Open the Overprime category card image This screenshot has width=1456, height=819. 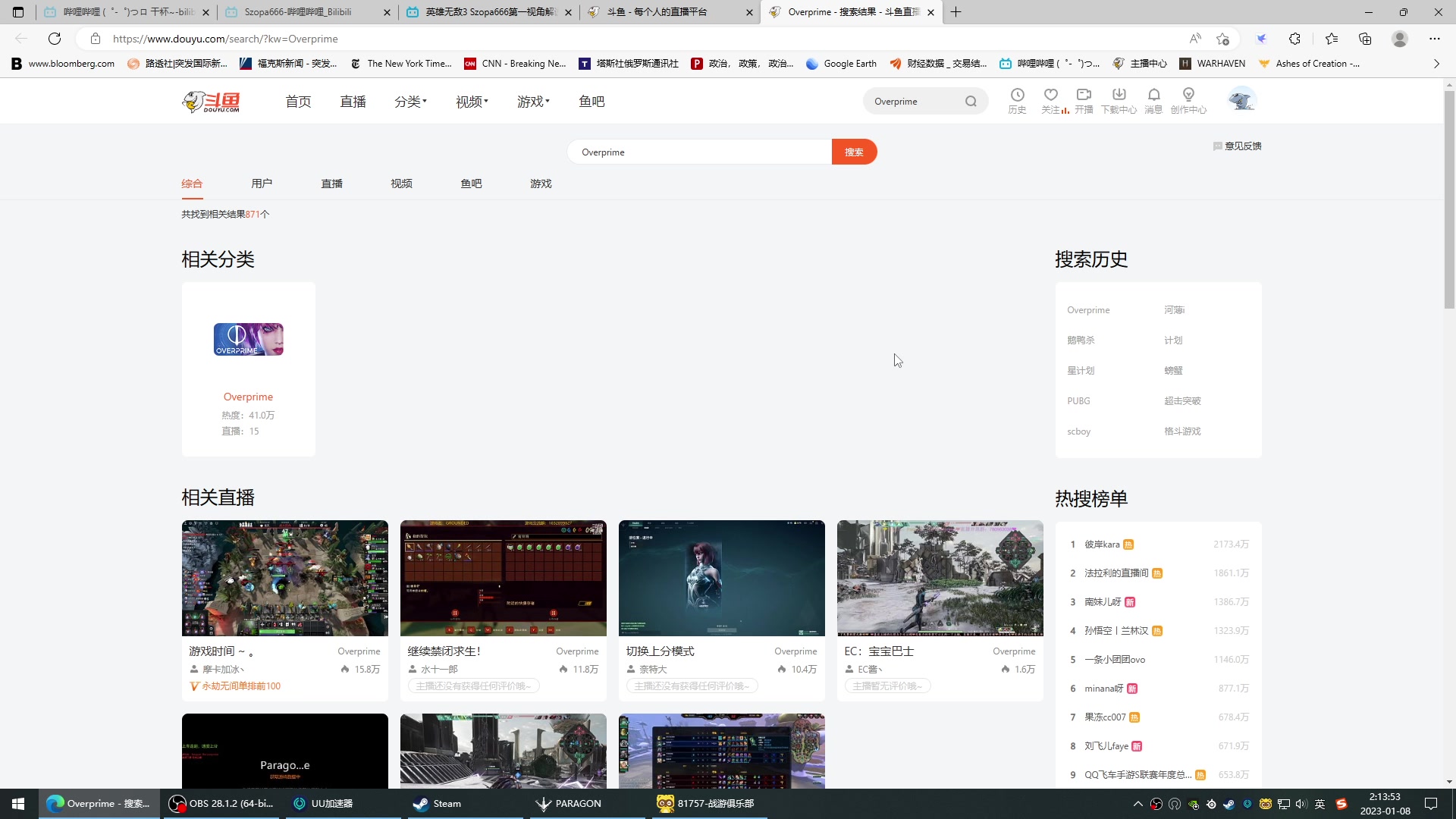pyautogui.click(x=248, y=339)
